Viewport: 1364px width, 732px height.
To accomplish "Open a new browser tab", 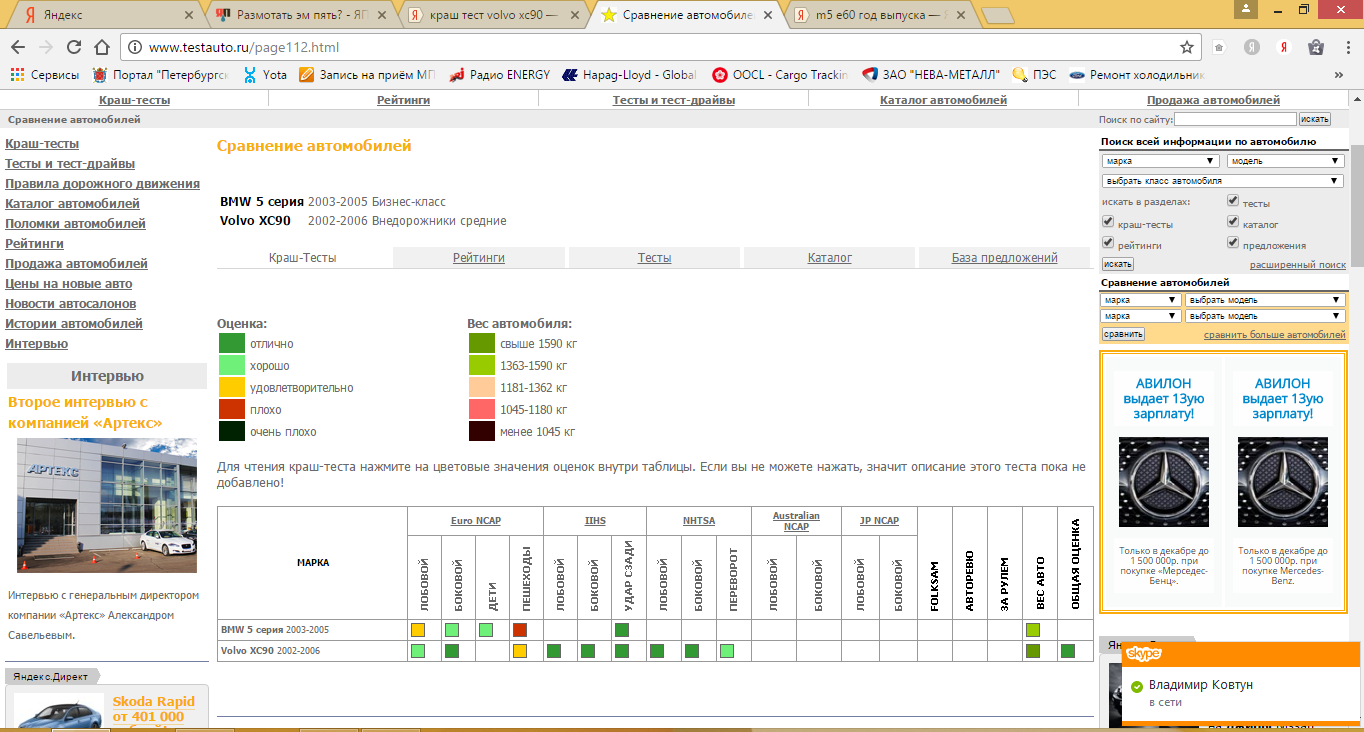I will (997, 16).
